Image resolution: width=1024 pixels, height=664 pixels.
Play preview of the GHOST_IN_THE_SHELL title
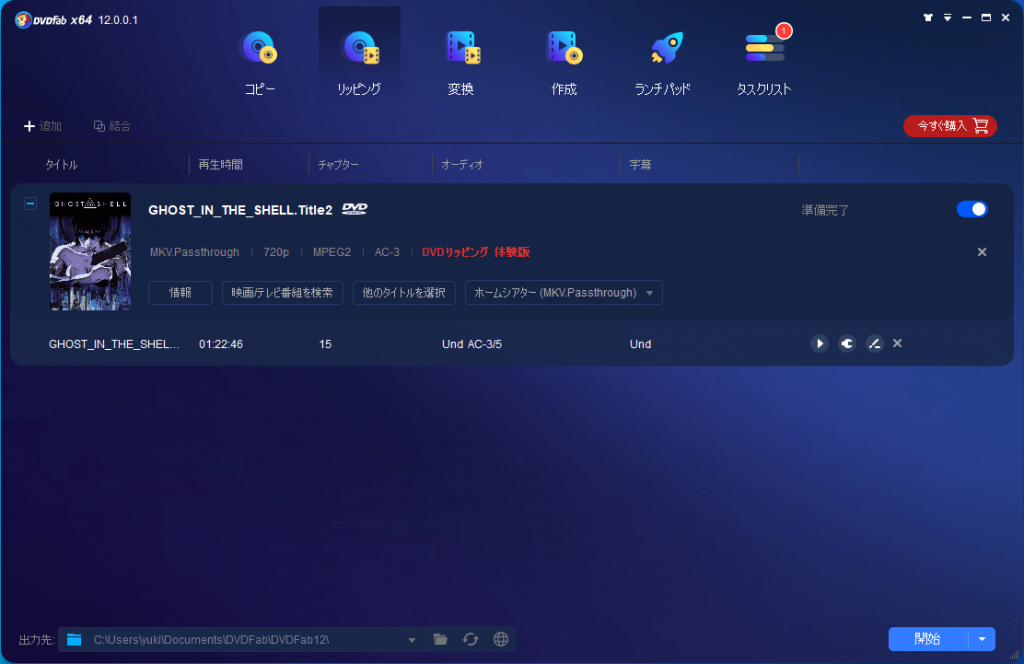coord(819,343)
